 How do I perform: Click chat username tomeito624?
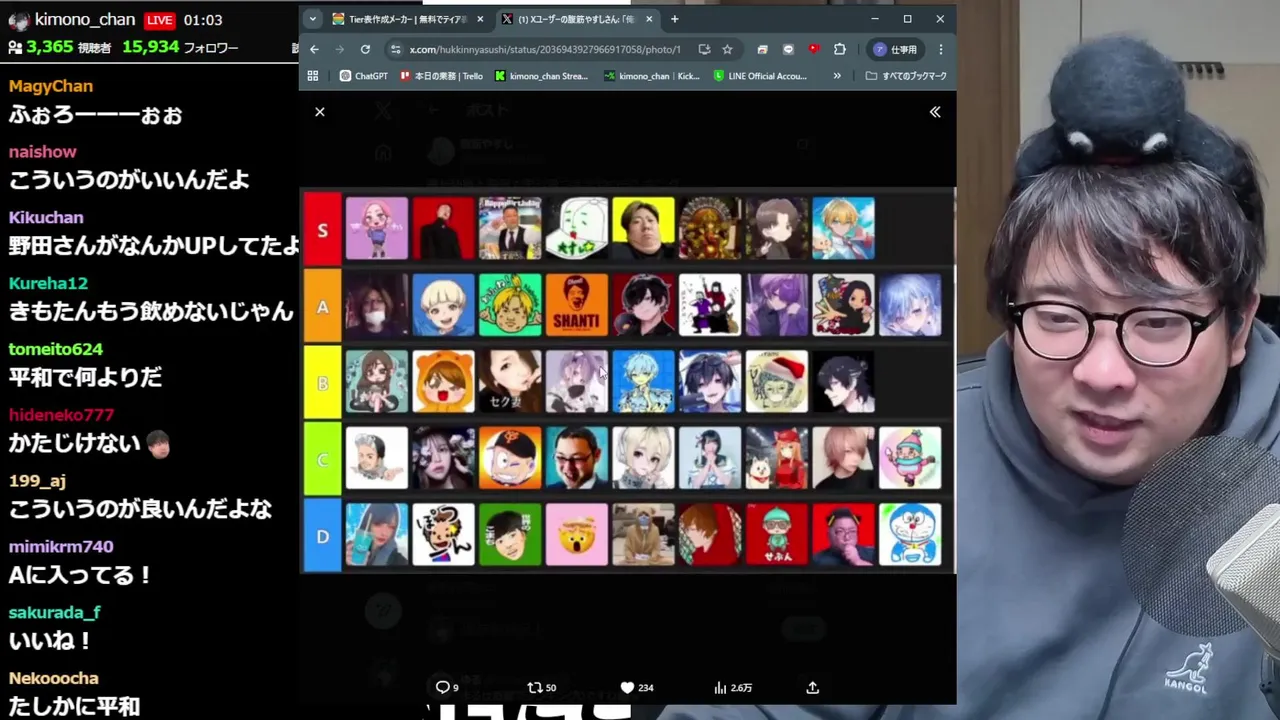click(56, 349)
